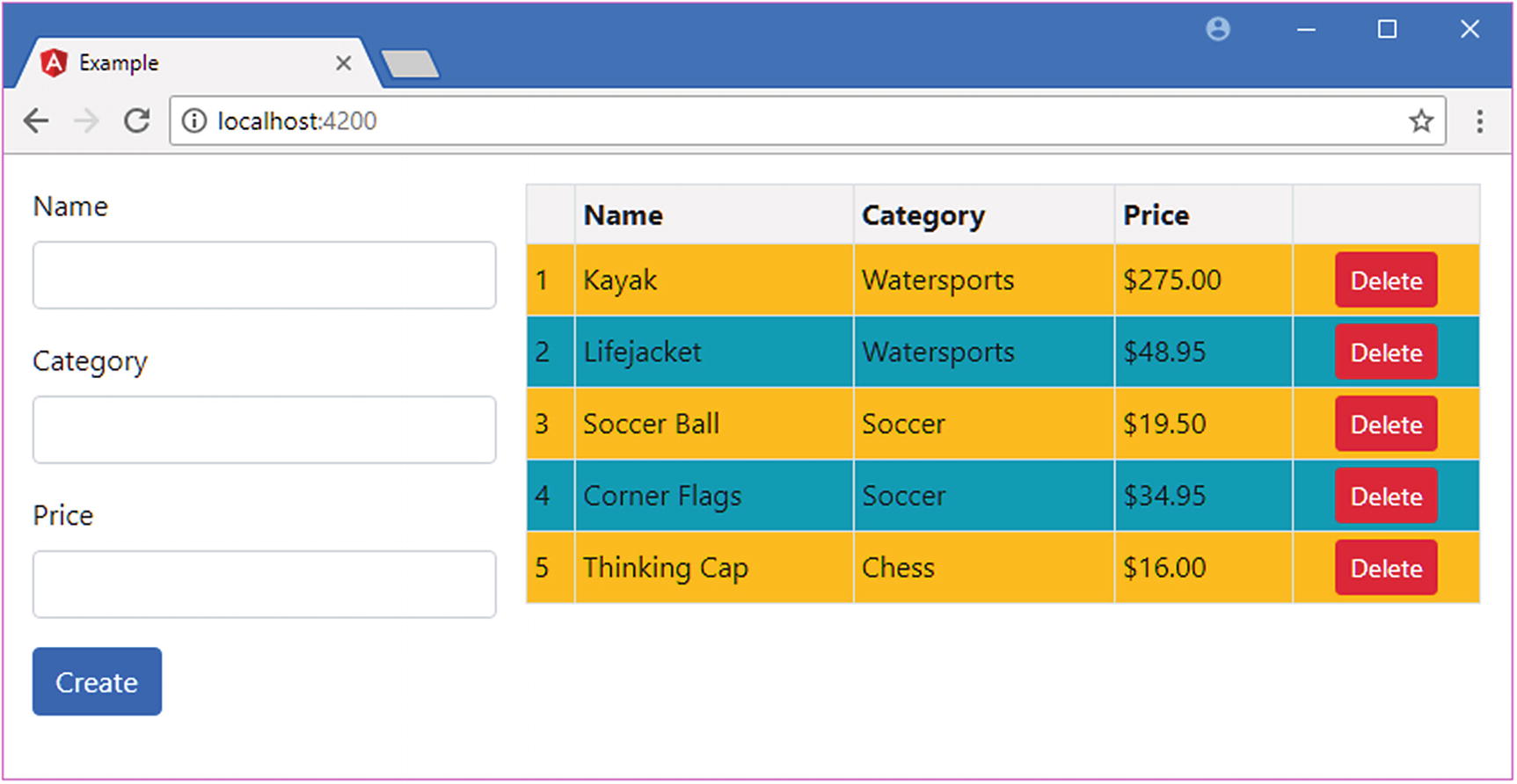1517x784 pixels.
Task: Focus the Name input field
Action: [x=264, y=275]
